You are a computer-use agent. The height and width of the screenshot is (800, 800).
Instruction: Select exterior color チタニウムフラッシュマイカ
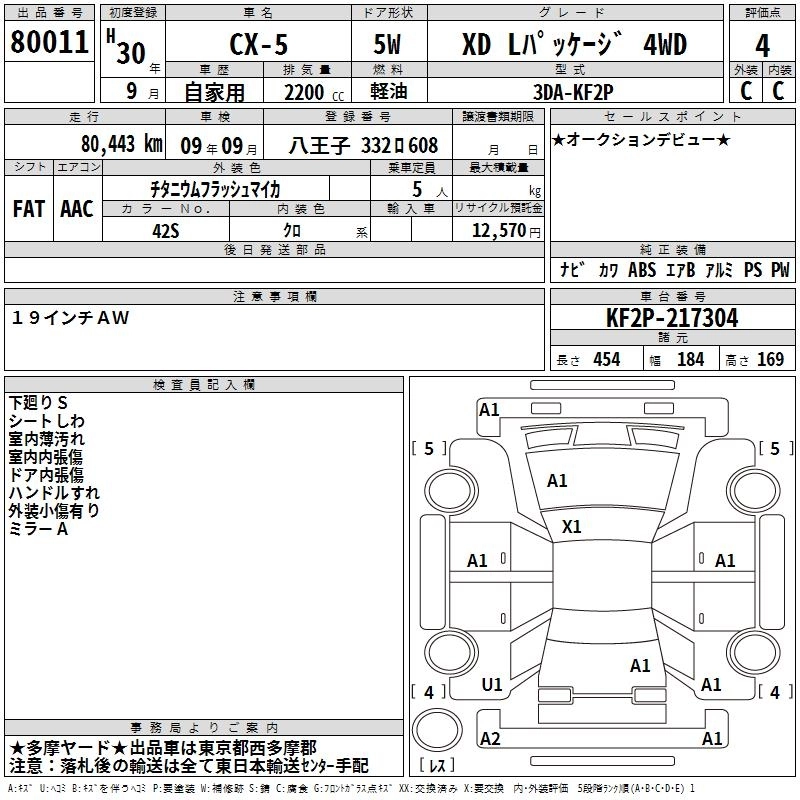(x=215, y=189)
